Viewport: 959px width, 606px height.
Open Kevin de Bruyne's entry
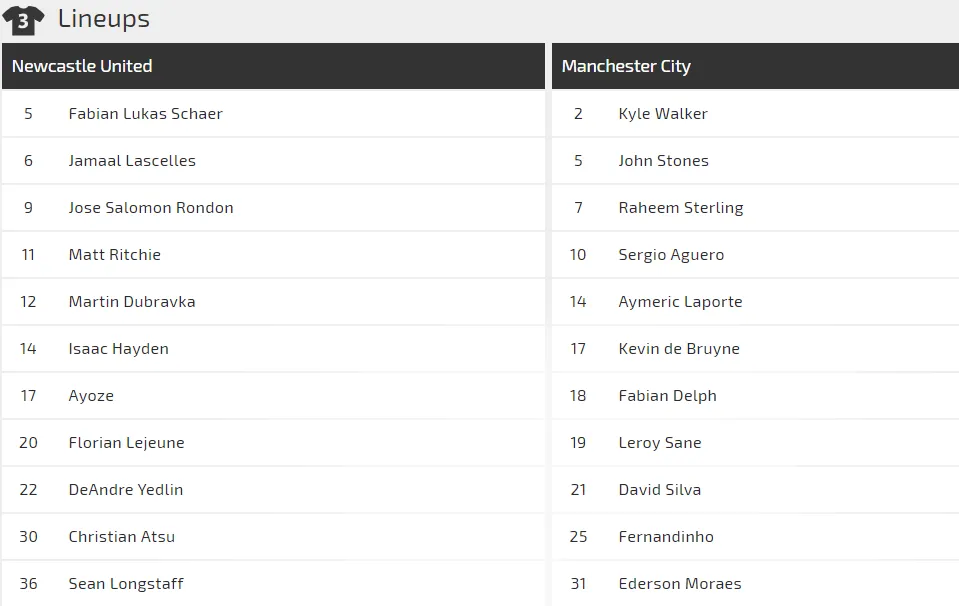pos(679,349)
